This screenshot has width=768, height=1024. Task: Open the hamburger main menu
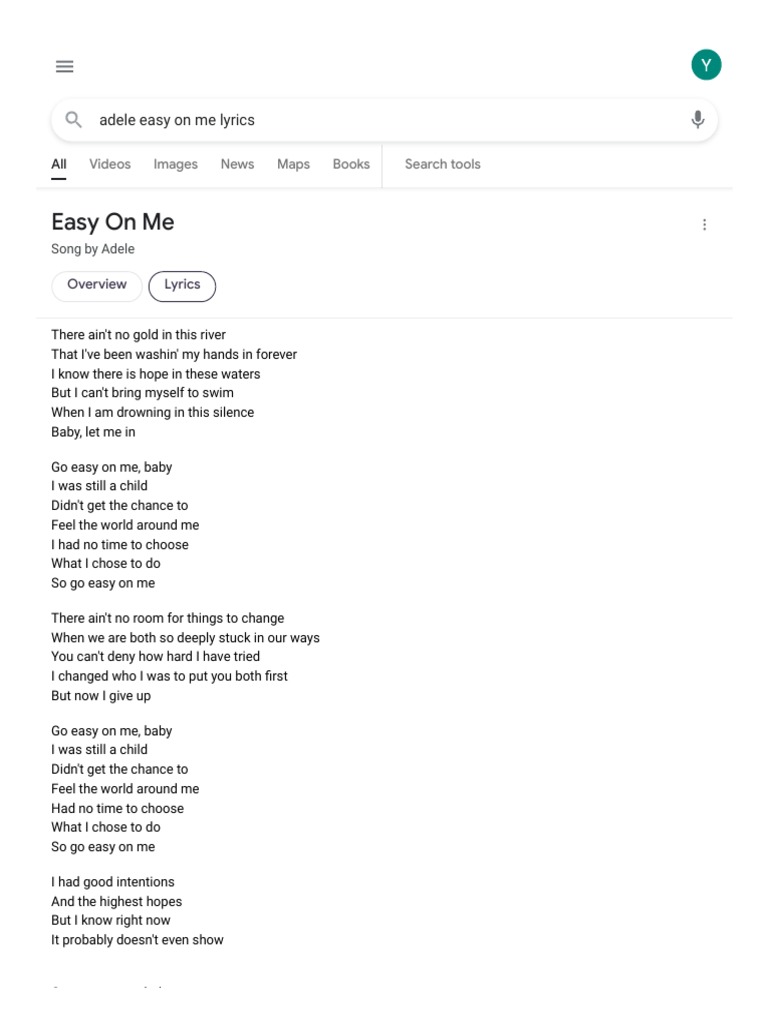(x=65, y=67)
